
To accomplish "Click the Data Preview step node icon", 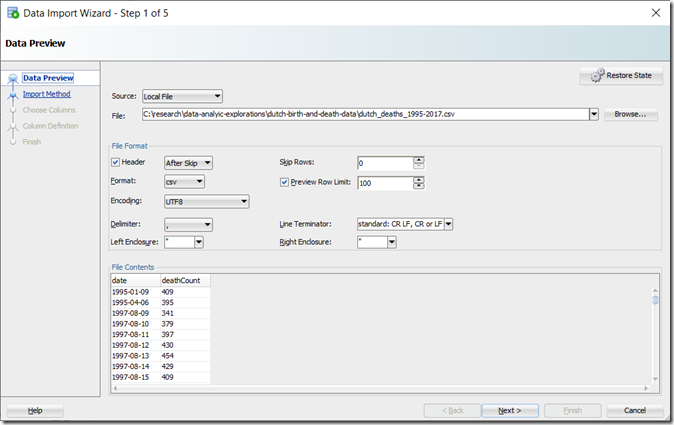I will (x=13, y=79).
